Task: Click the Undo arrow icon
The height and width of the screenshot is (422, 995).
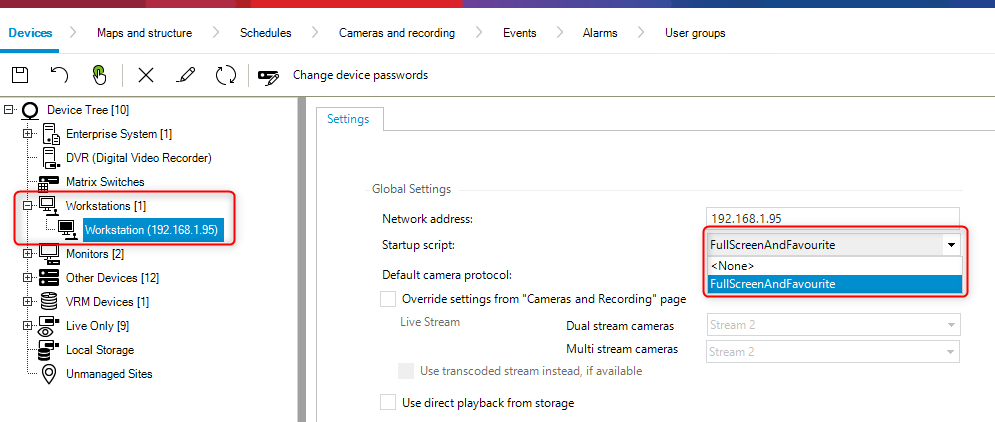Action: [x=59, y=75]
